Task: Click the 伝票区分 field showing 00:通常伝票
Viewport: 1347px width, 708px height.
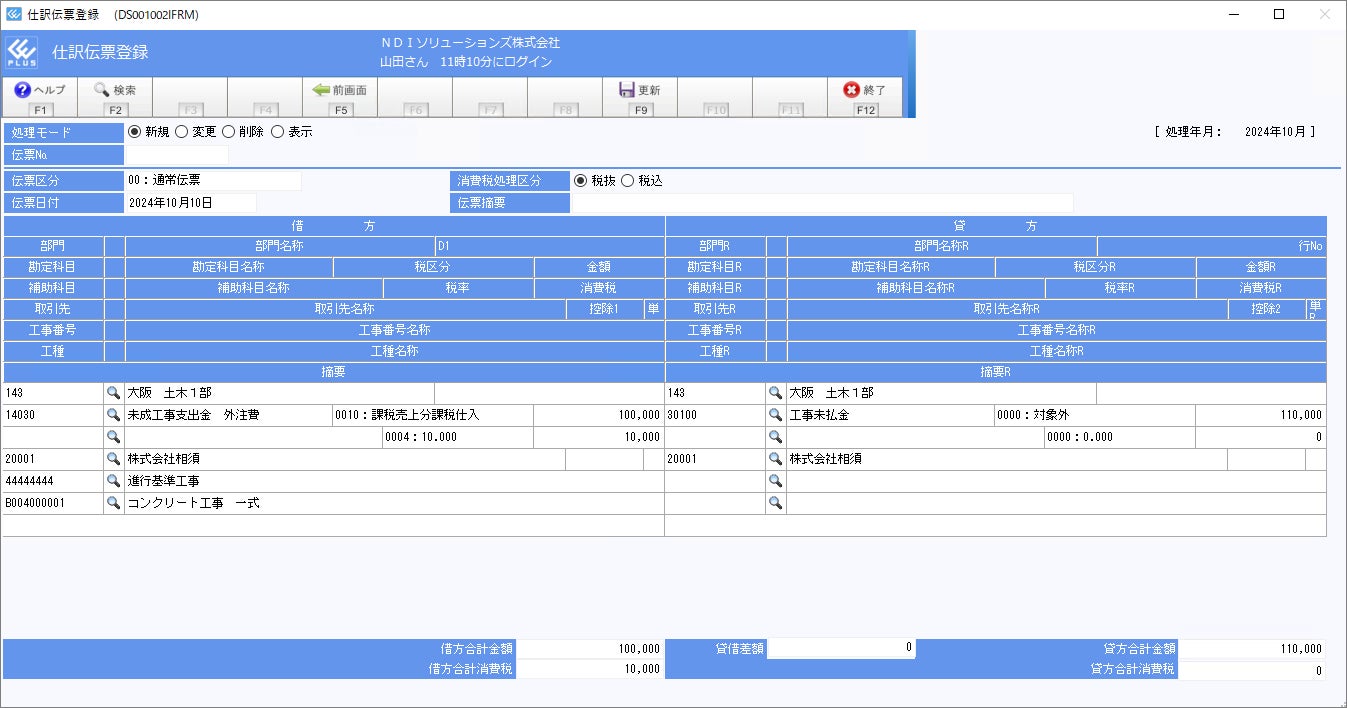Action: pyautogui.click(x=213, y=181)
